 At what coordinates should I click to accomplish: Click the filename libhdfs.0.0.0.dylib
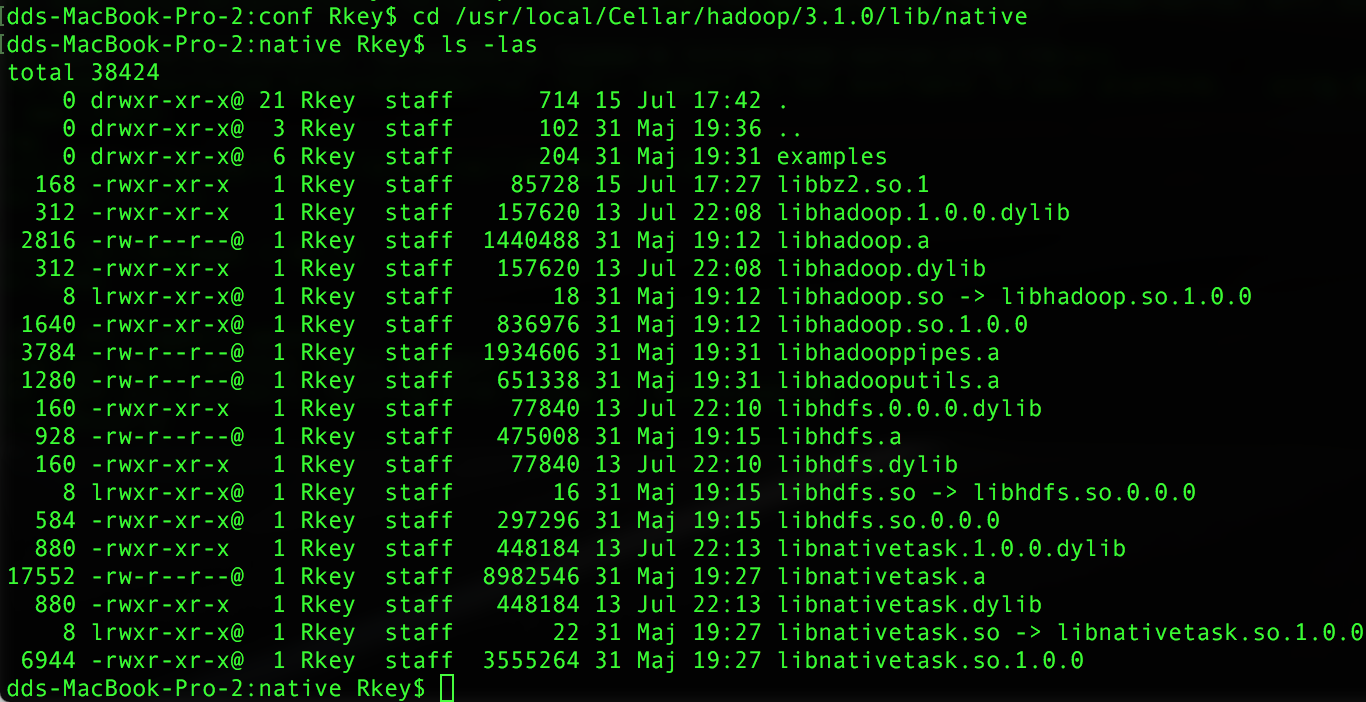tap(909, 409)
